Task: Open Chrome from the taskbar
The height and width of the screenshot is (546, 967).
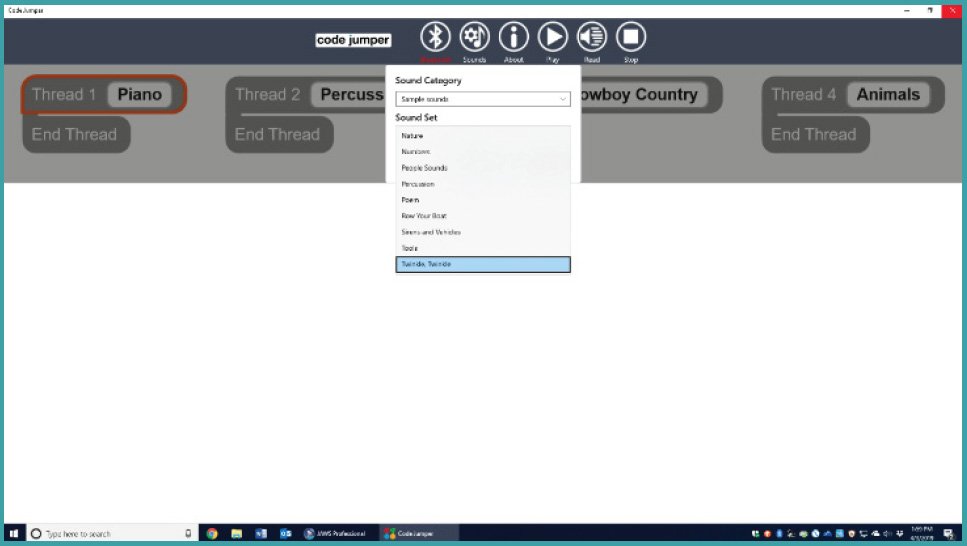Action: click(212, 534)
